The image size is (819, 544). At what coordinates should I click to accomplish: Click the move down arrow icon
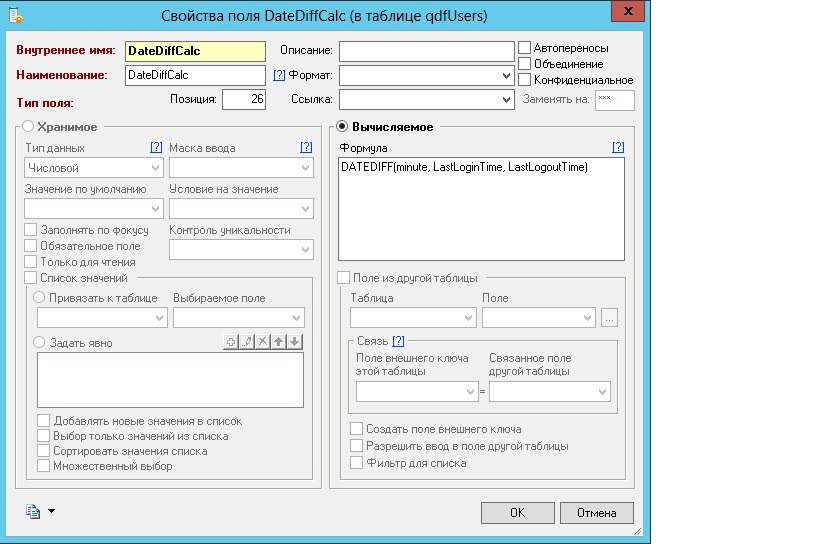pos(295,342)
